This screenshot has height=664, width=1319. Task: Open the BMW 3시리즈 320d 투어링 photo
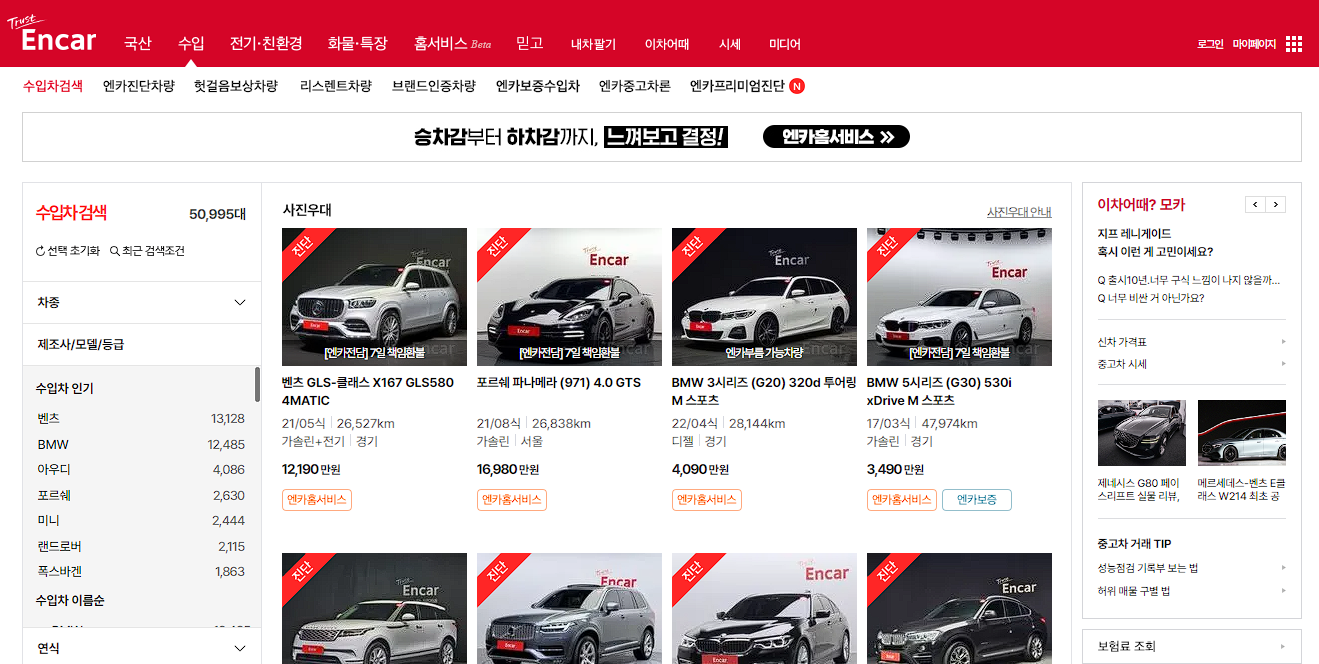tap(764, 297)
